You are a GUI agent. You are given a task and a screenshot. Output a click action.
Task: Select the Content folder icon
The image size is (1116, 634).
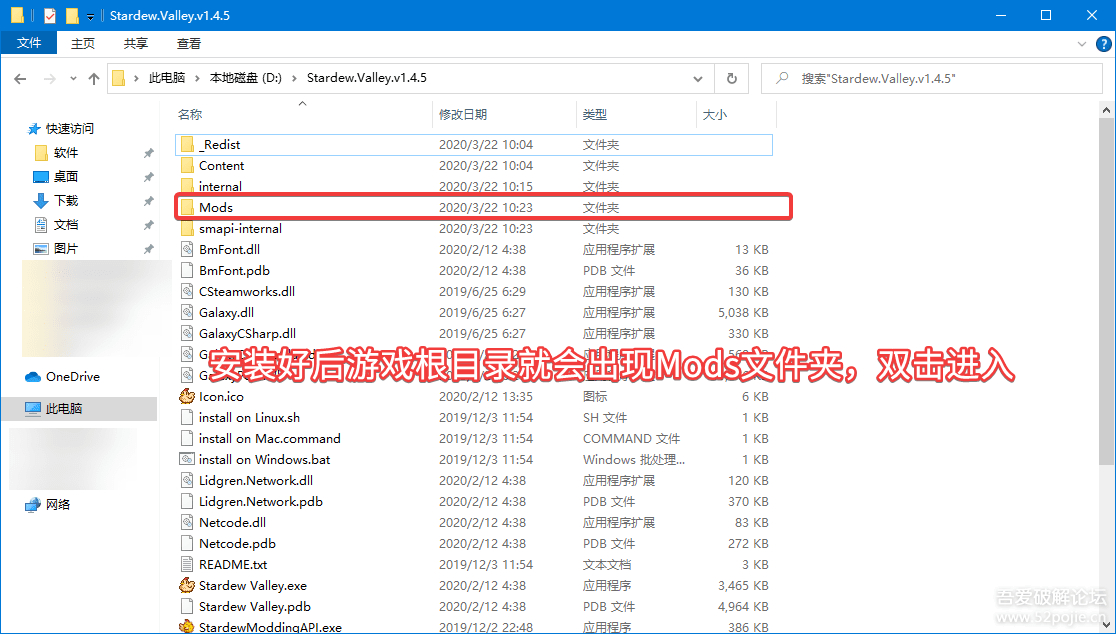click(x=187, y=165)
